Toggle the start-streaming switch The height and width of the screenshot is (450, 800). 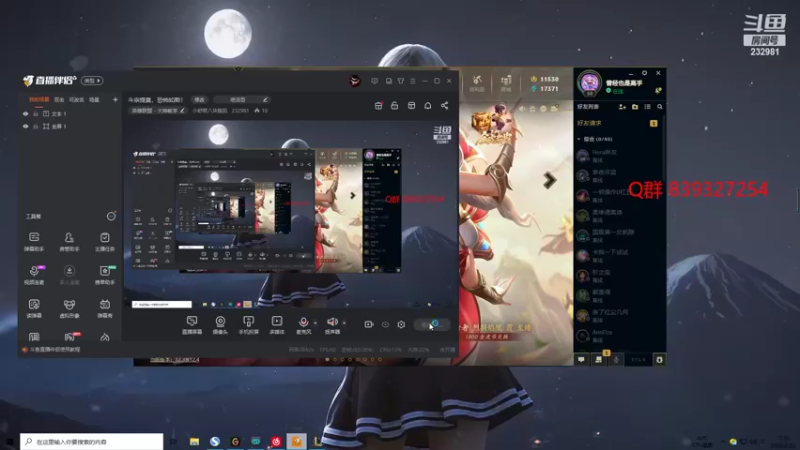[432, 324]
